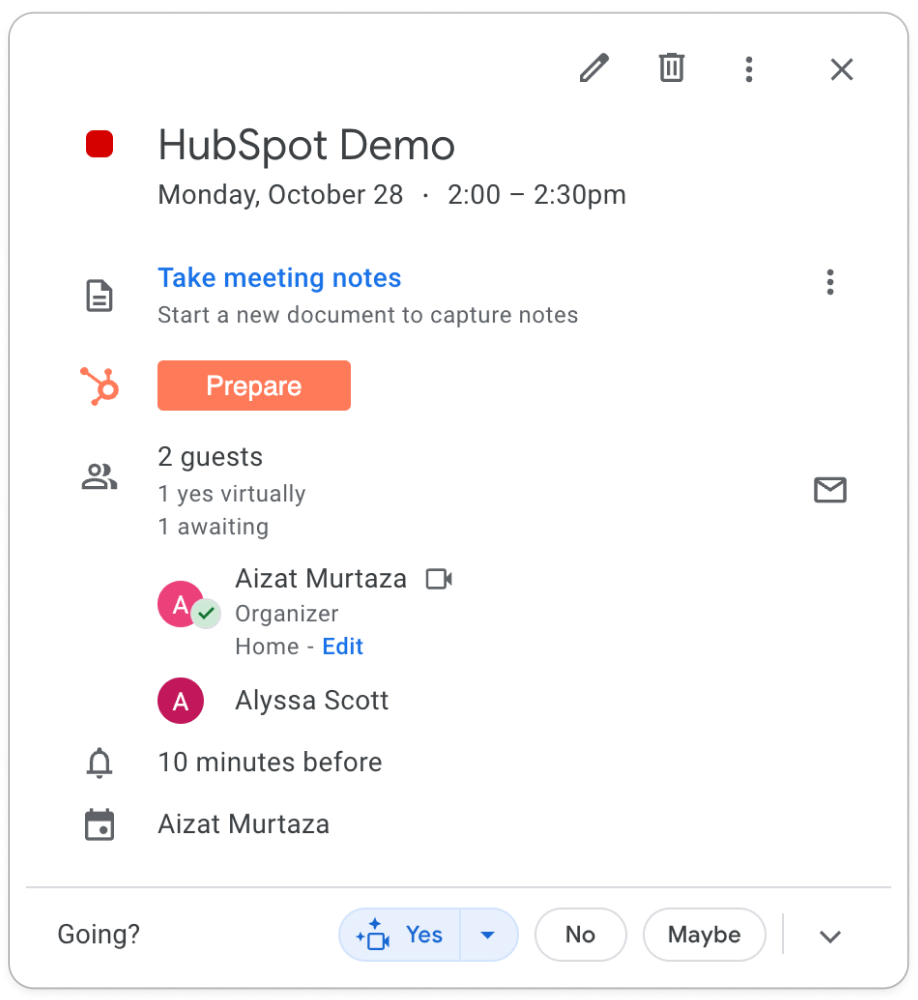Open Take meeting notes link
The image size is (918, 1000).
click(279, 278)
